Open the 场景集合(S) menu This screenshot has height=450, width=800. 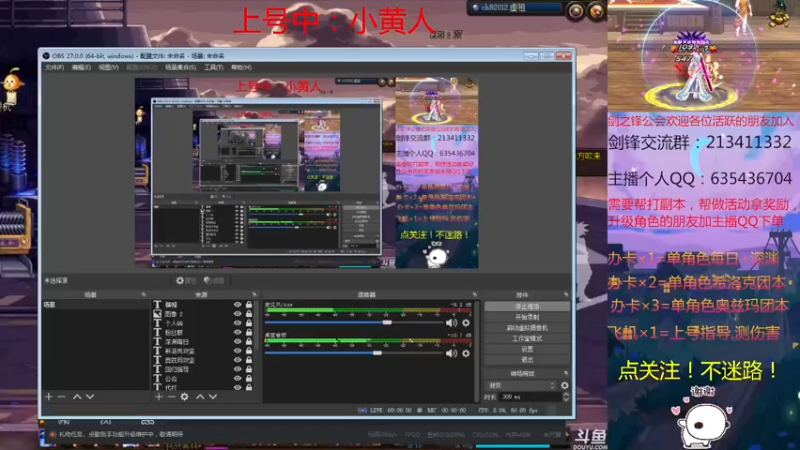tap(180, 67)
